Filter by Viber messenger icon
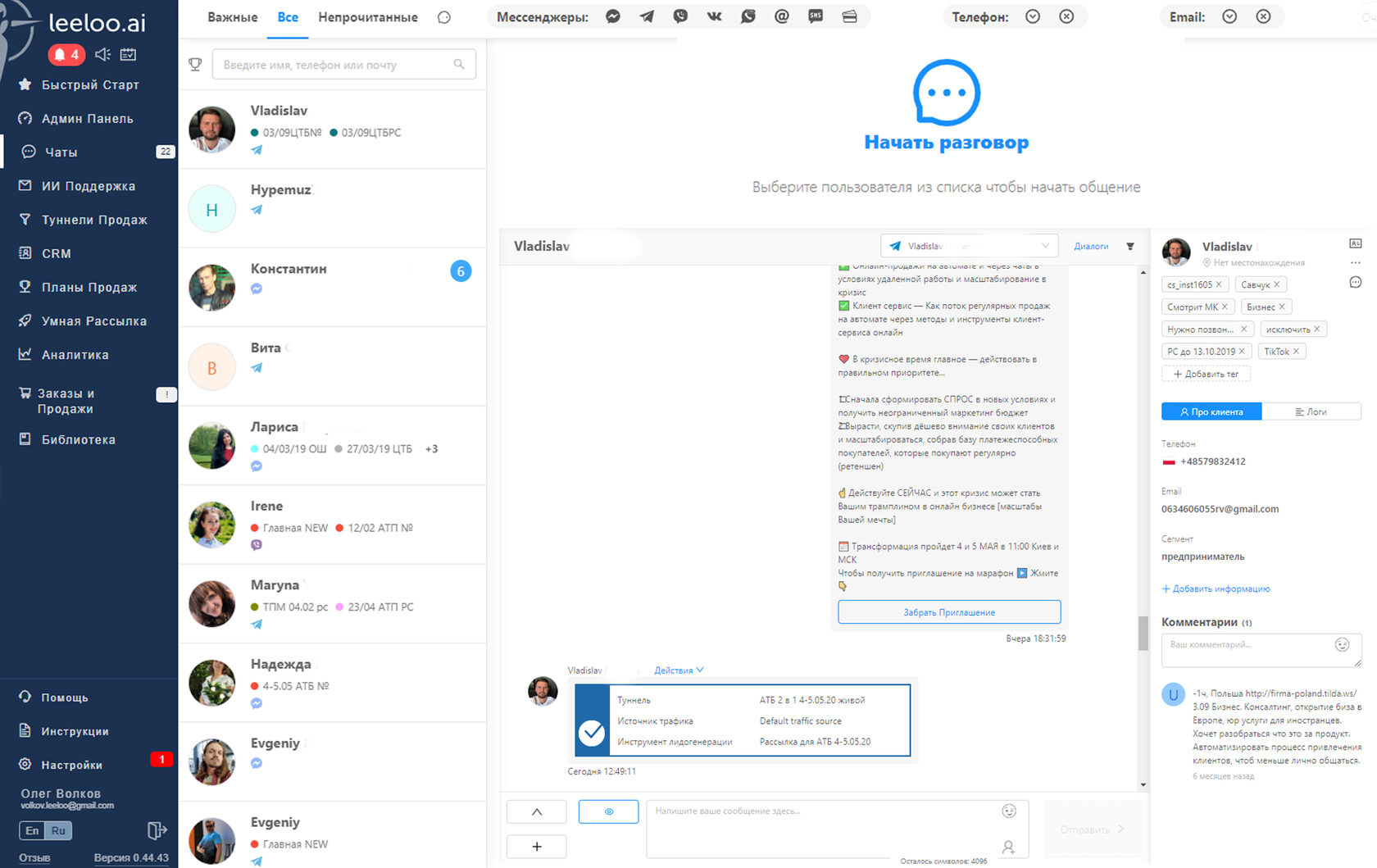The image size is (1377, 868). click(x=680, y=16)
